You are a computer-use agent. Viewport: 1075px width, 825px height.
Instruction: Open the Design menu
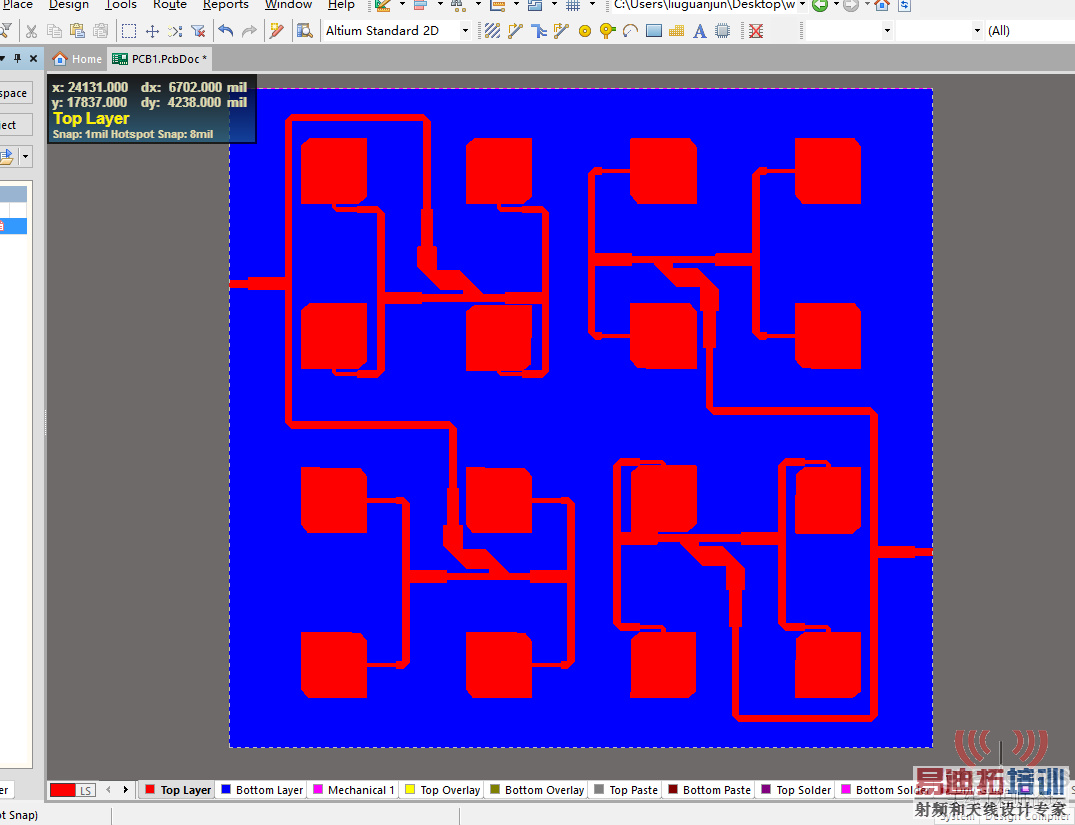click(x=69, y=5)
